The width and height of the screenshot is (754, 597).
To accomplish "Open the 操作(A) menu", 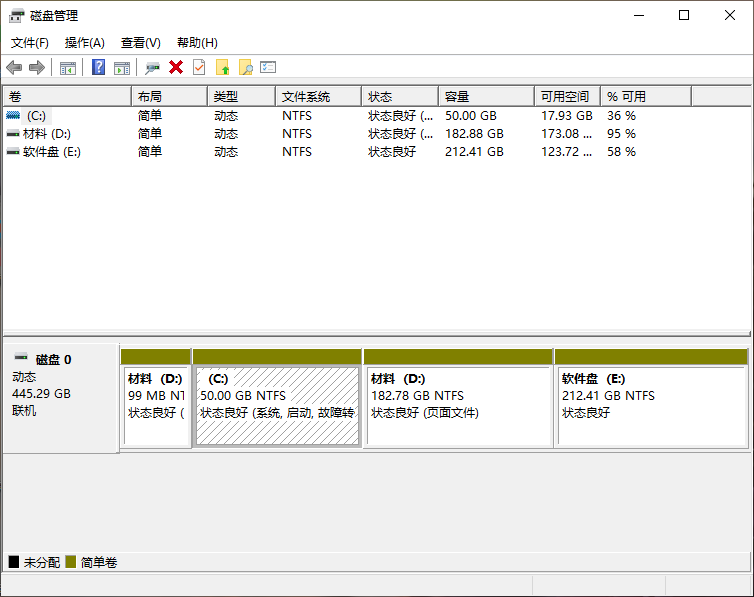I will 84,43.
